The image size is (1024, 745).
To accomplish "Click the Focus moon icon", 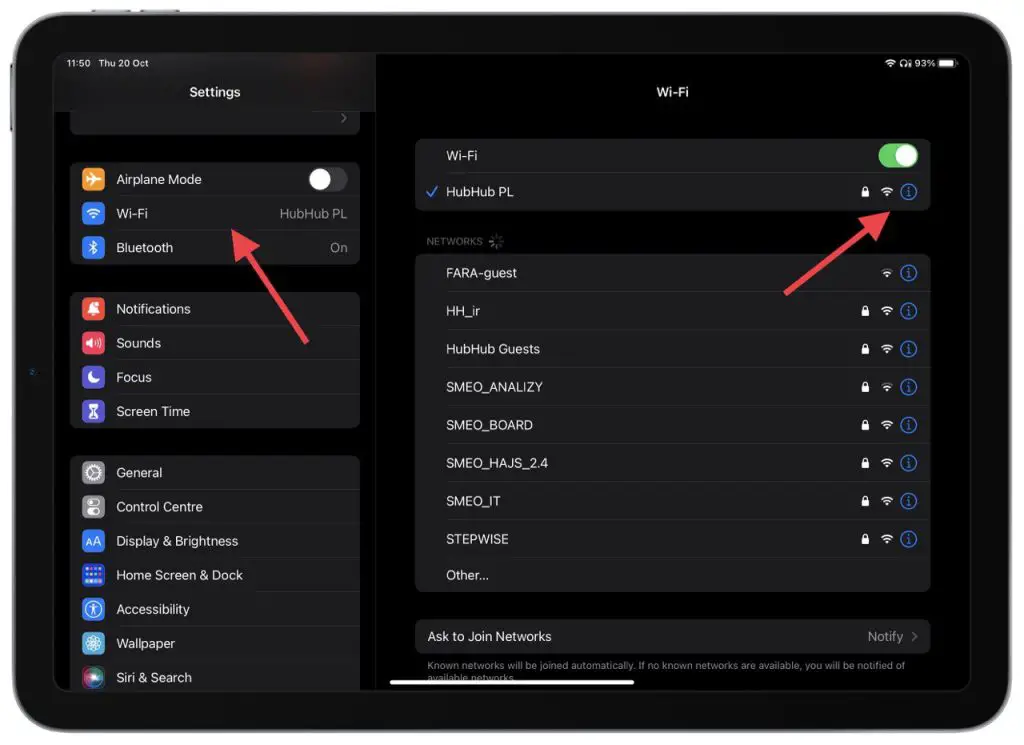I will 93,377.
